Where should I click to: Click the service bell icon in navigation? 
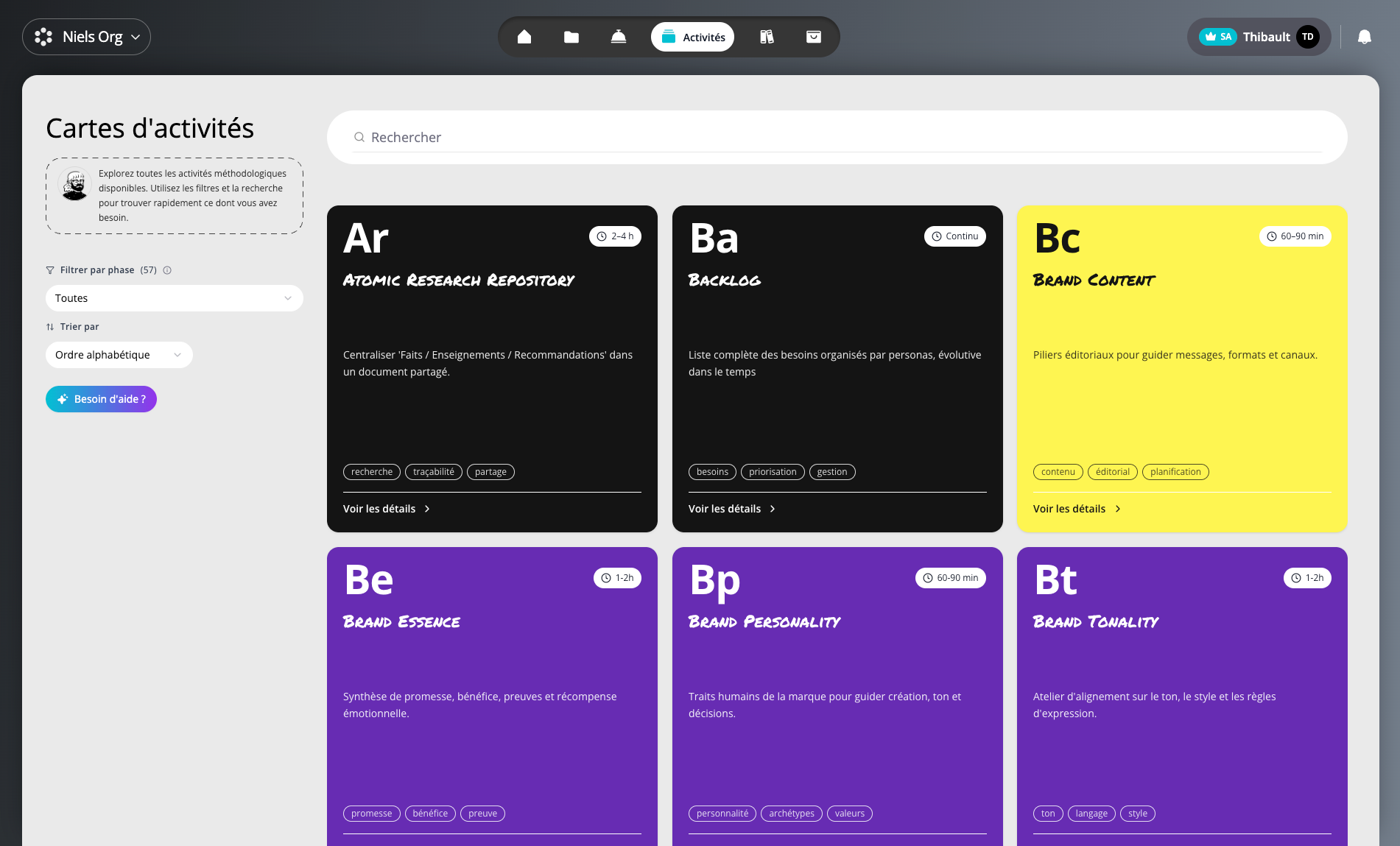click(x=619, y=37)
